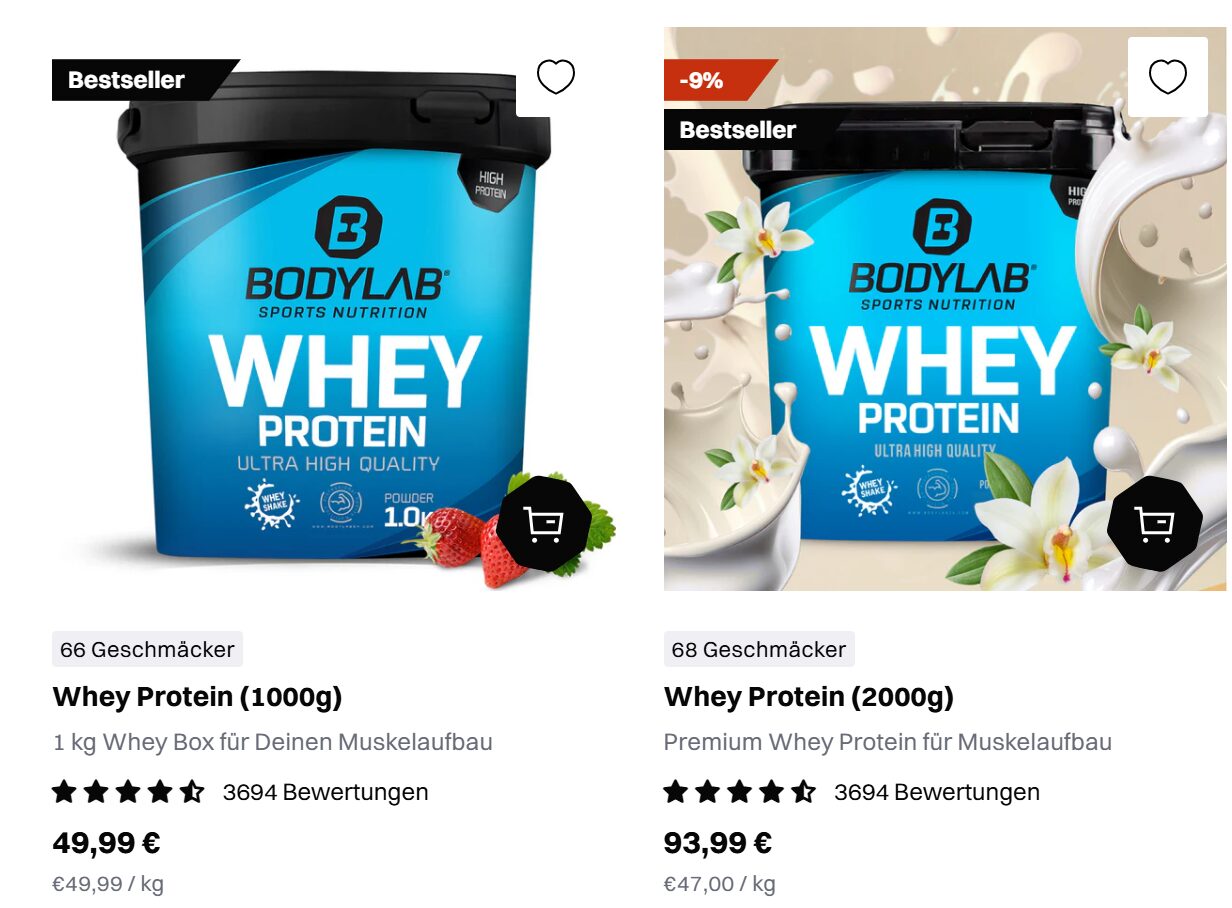Click cart icon on the 2000g product
Viewport: 1232px width, 908px height.
point(1154,524)
